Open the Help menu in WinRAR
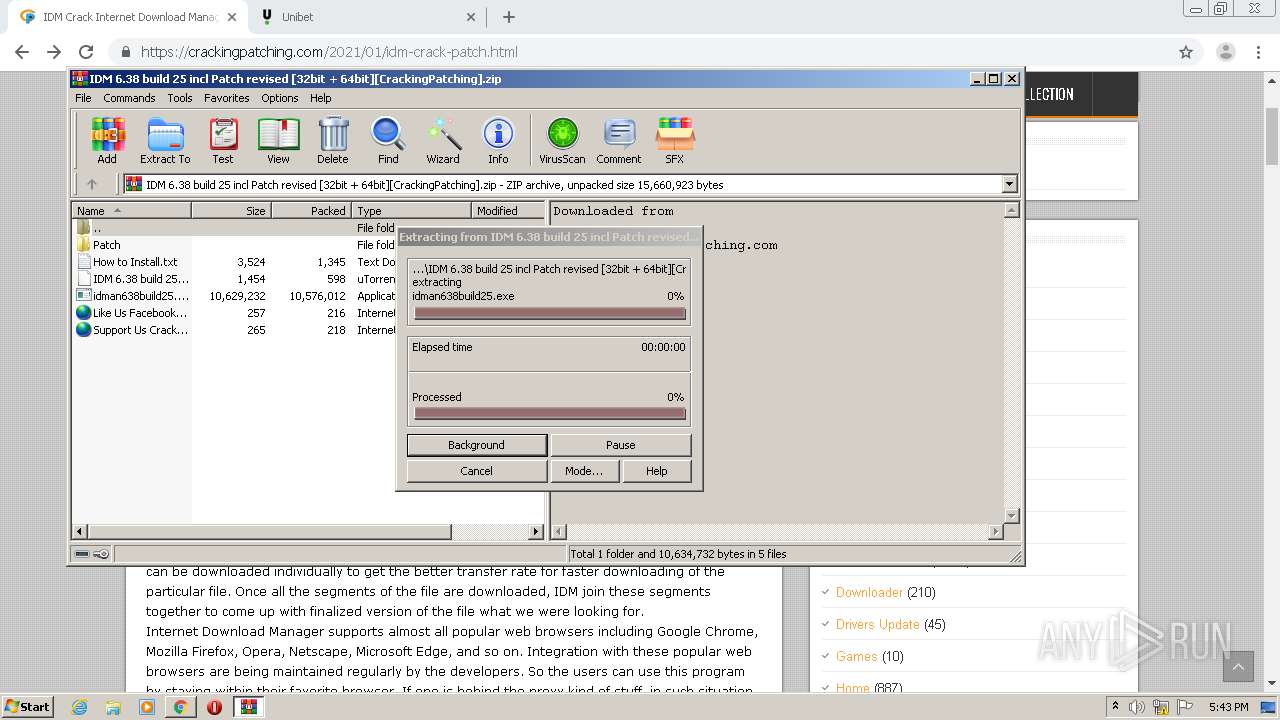Screen dimensions: 1280x720 (x=320, y=98)
